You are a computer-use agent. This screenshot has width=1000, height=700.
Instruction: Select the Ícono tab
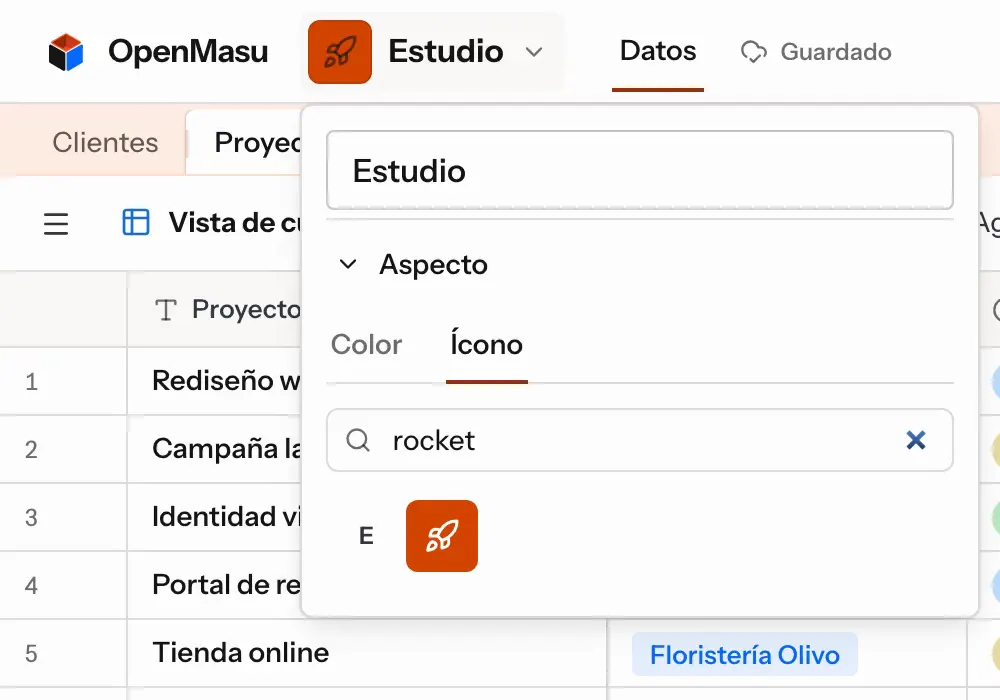point(487,344)
